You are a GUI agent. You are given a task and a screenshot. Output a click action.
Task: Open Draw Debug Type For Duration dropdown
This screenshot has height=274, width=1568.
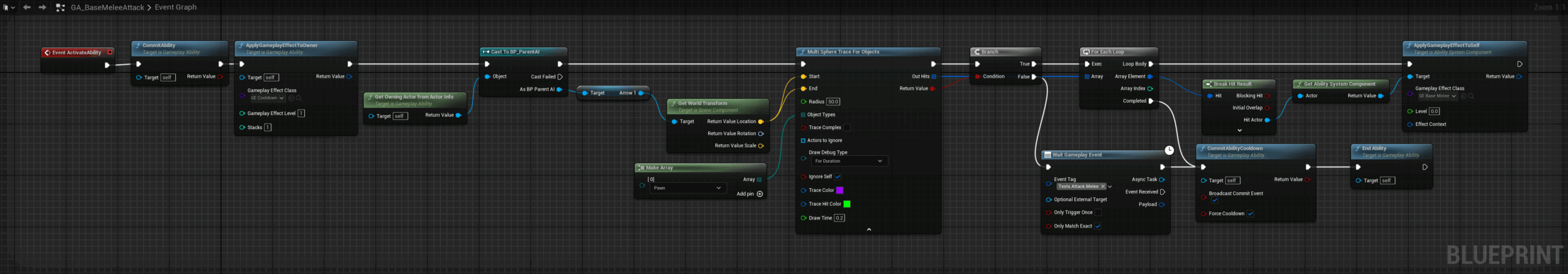(x=848, y=161)
